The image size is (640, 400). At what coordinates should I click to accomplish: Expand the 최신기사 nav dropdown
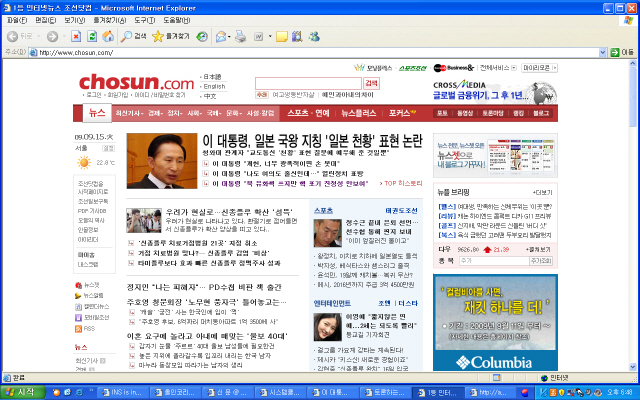(129, 113)
